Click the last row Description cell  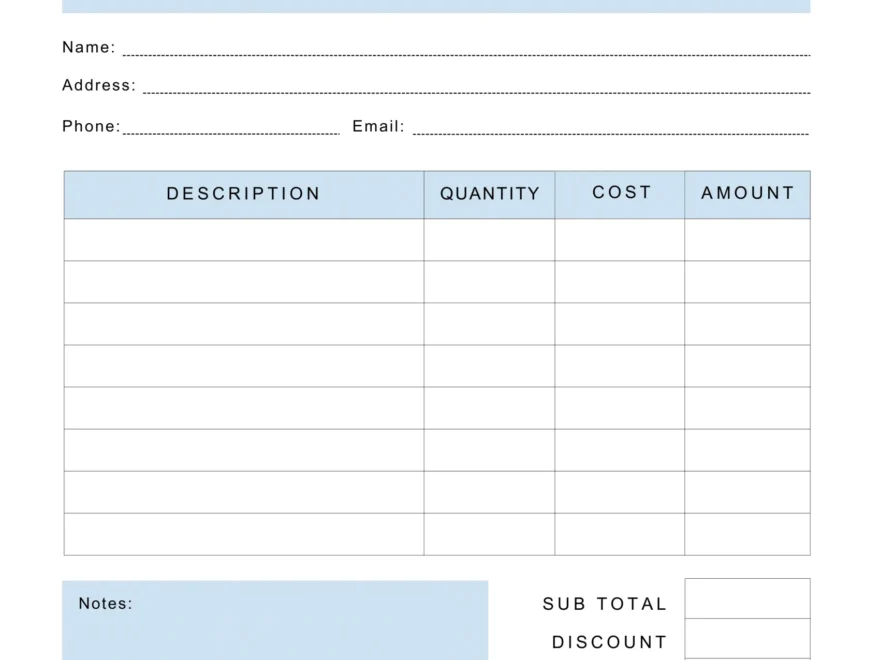click(243, 534)
